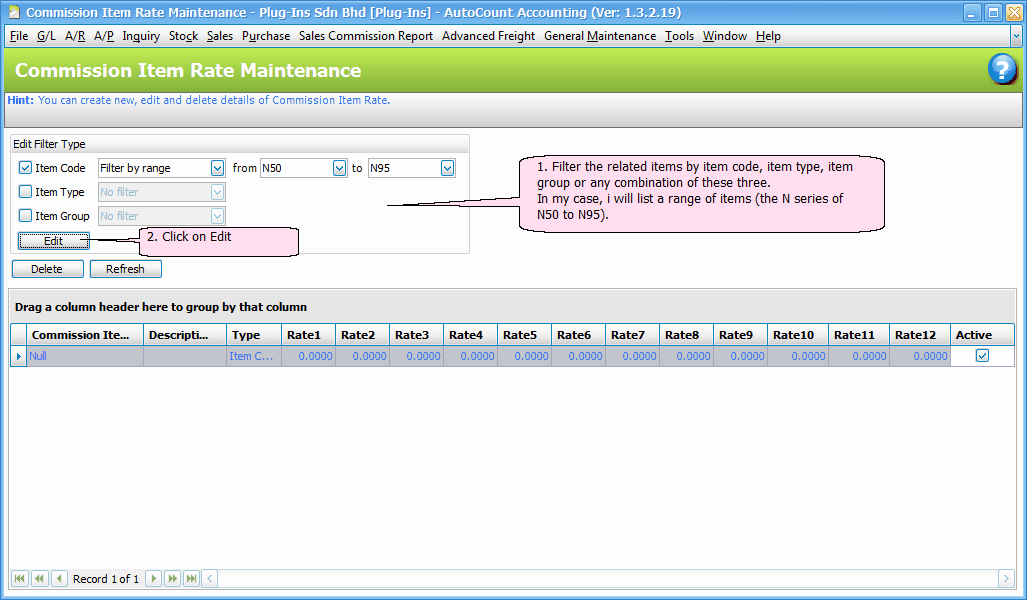Click the Edit button
This screenshot has width=1027, height=600.
(x=54, y=241)
